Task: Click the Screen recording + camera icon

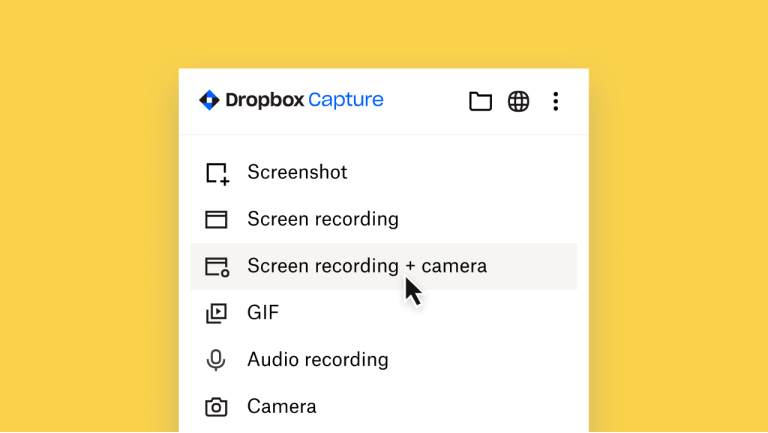Action: point(217,267)
